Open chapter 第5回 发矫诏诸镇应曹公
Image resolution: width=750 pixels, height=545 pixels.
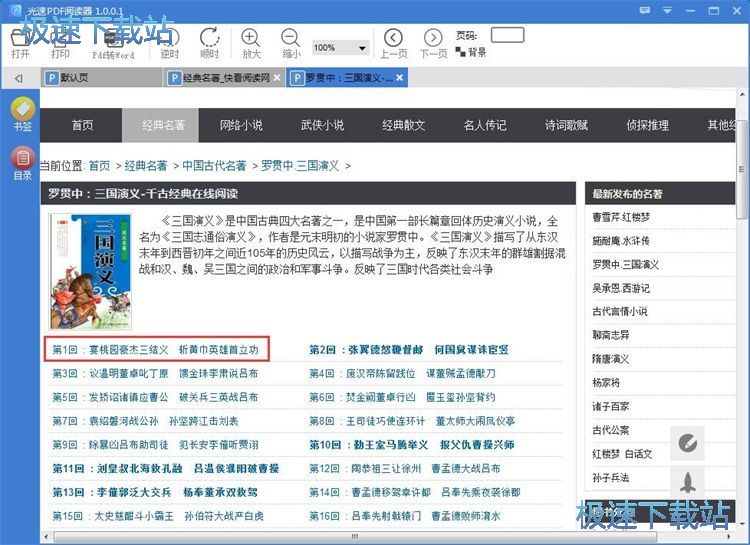155,397
